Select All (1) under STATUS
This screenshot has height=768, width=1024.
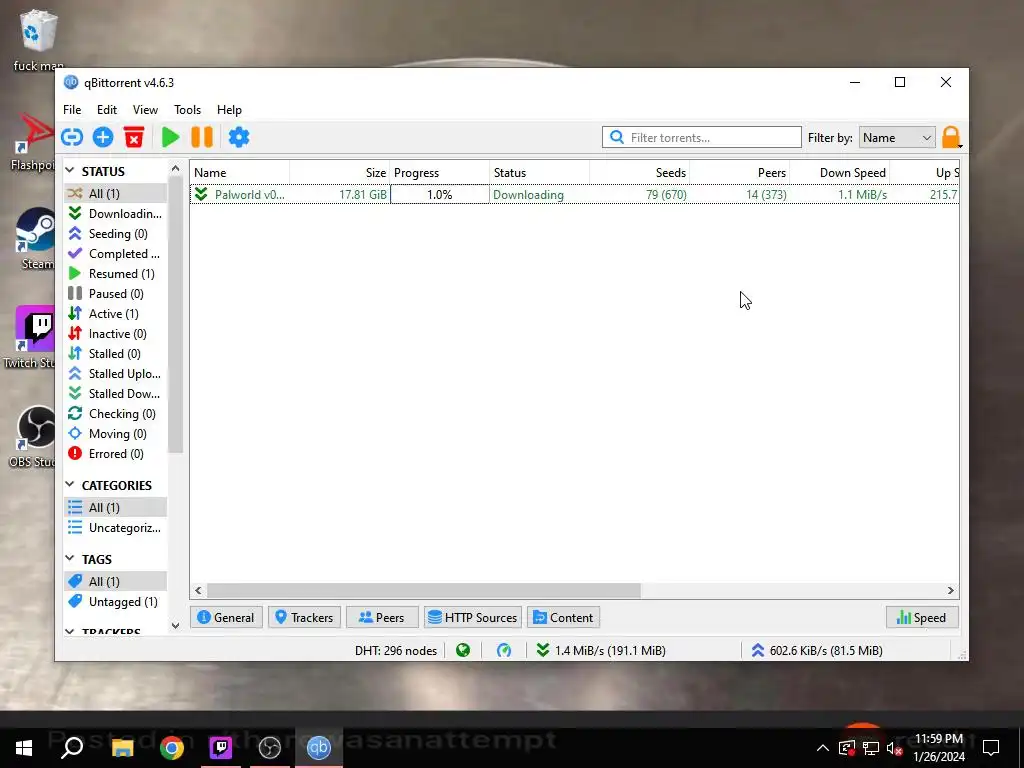(x=116, y=193)
